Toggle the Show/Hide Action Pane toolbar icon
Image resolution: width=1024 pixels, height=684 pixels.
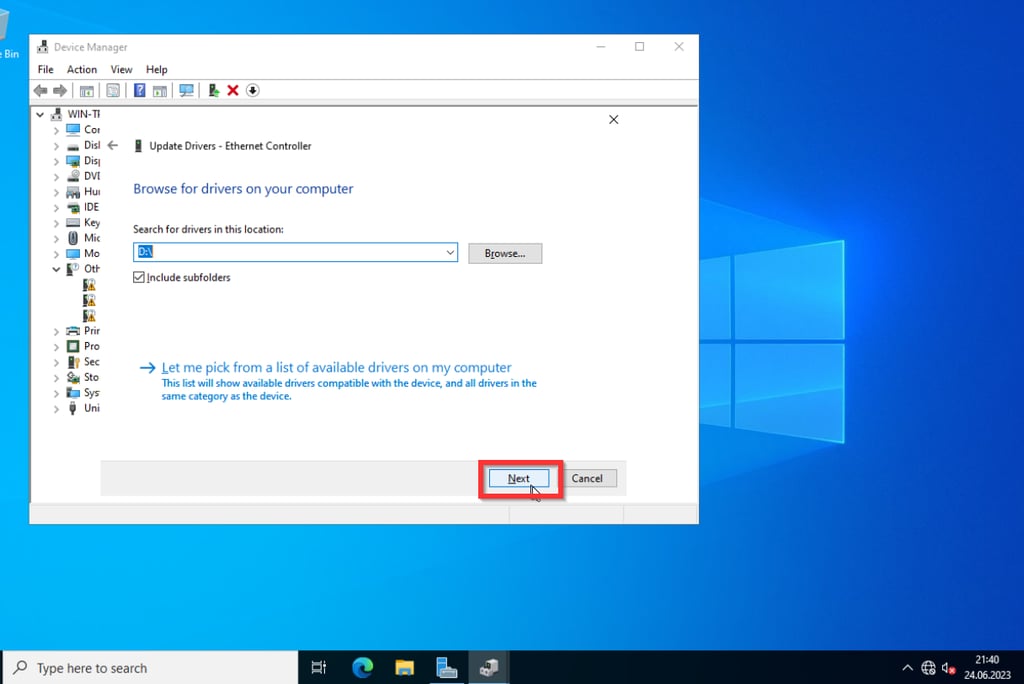click(159, 90)
